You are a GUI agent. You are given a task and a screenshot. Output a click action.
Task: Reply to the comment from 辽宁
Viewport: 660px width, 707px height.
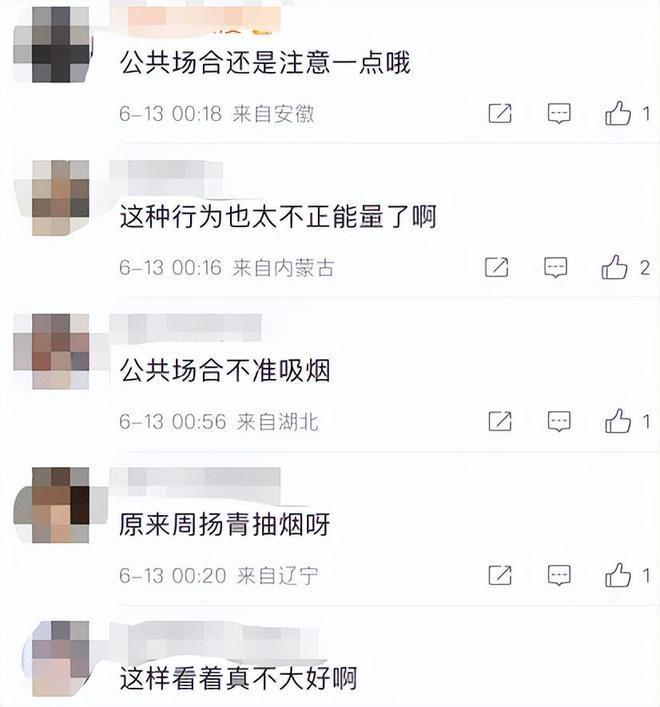click(559, 575)
